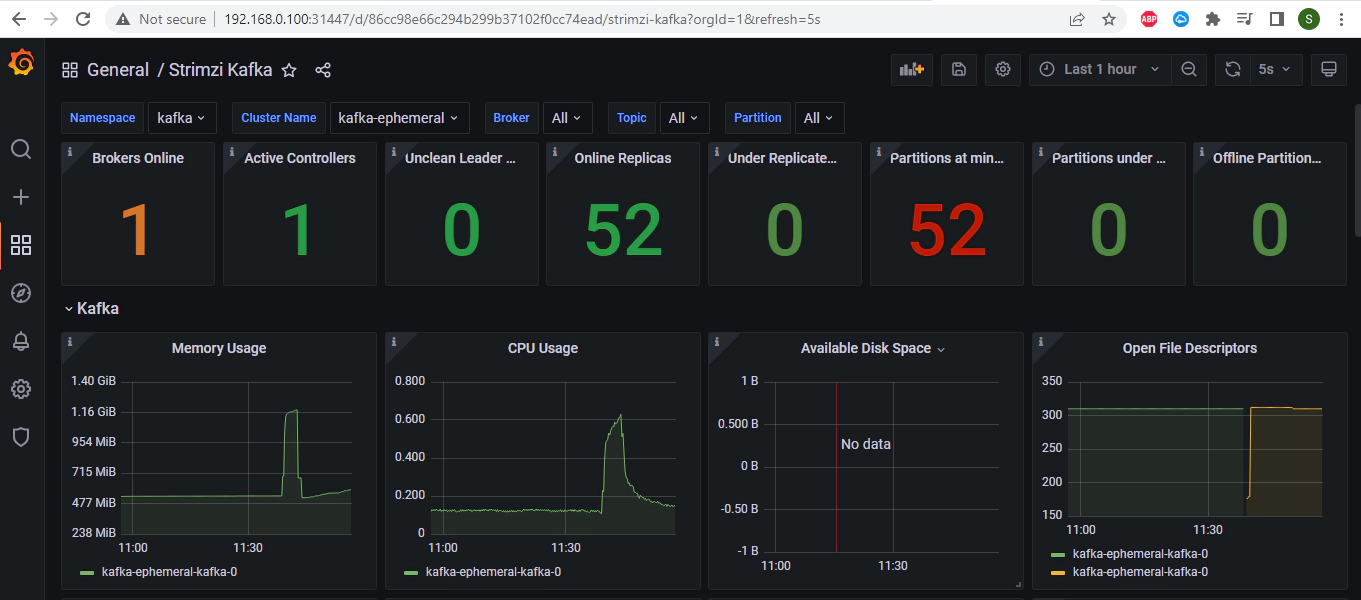Click the Online Replicas panel title

pos(623,158)
